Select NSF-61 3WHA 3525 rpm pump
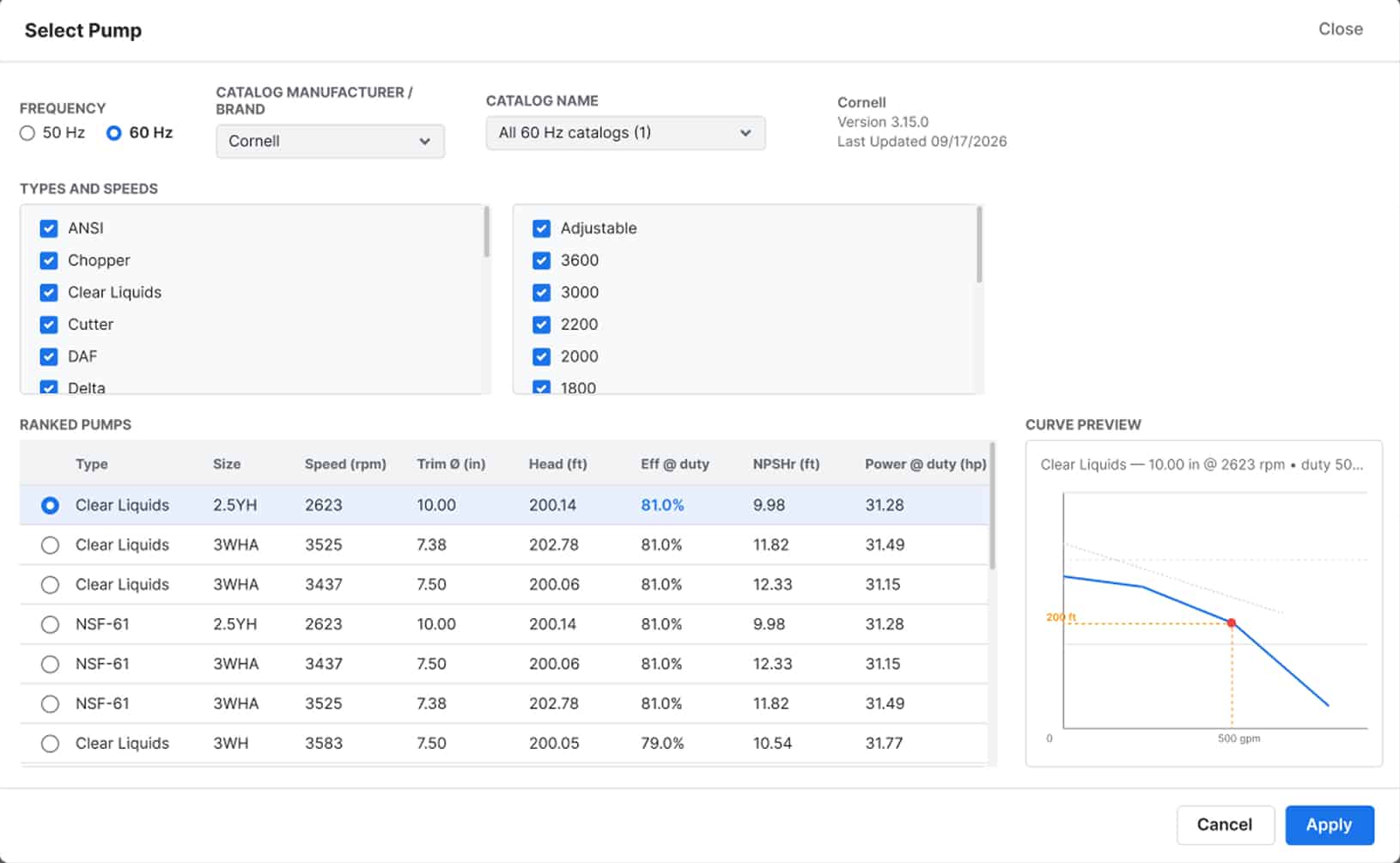 (50, 704)
